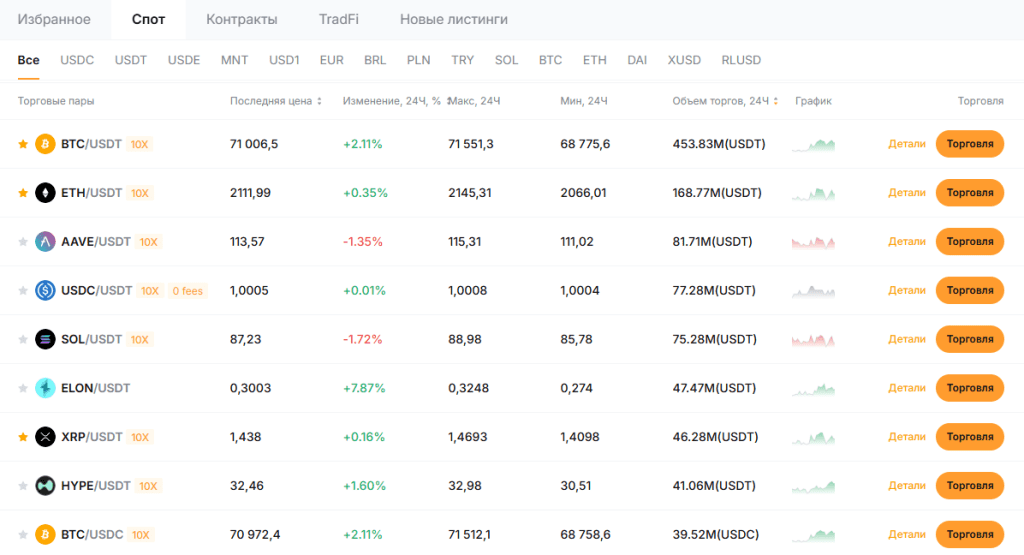Viewport: 1024px width, 555px height.
Task: Click the ELON/USDT pair name
Action: (x=95, y=388)
